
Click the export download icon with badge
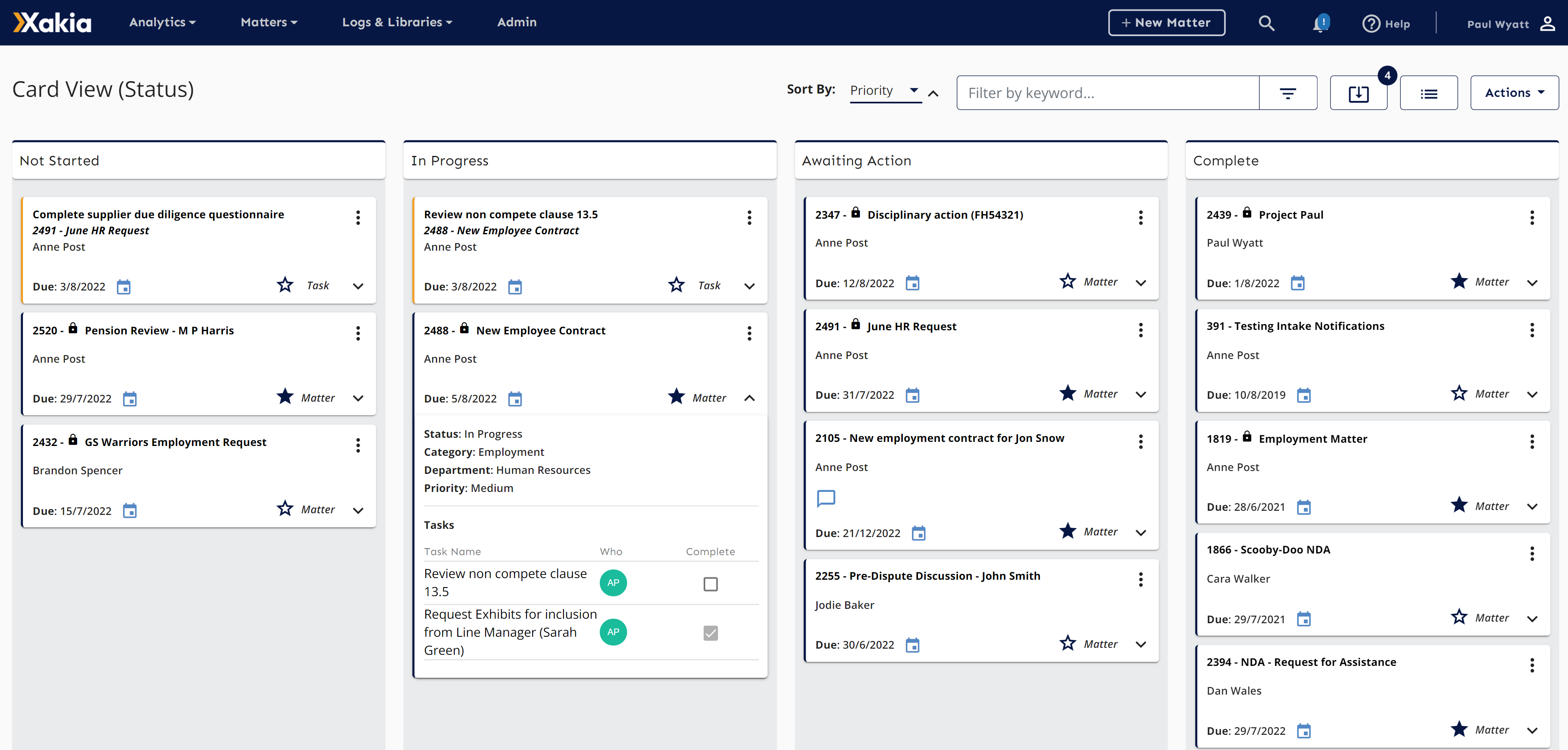pos(1358,93)
